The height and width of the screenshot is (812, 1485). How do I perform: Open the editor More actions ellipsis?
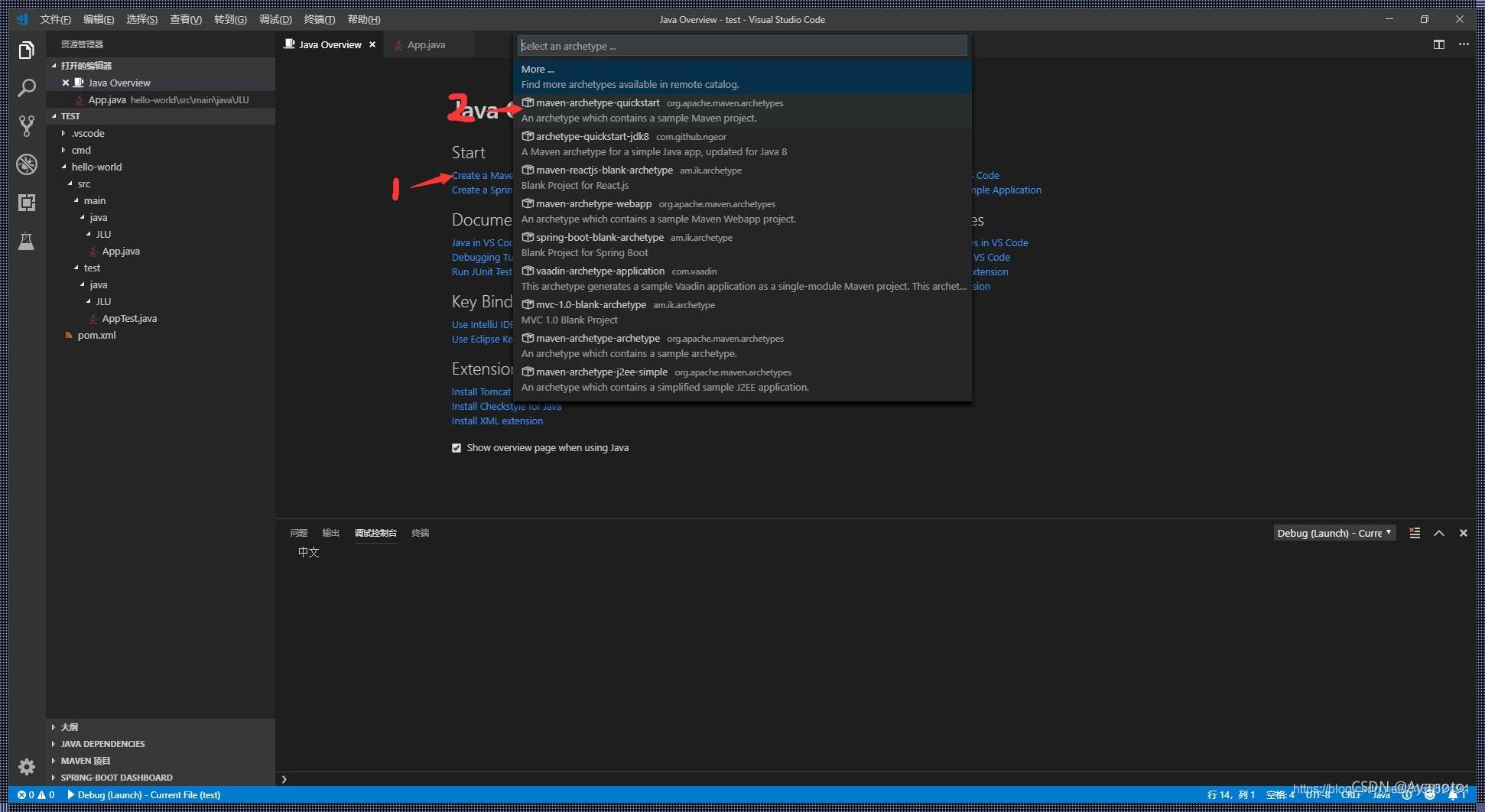tap(1464, 44)
